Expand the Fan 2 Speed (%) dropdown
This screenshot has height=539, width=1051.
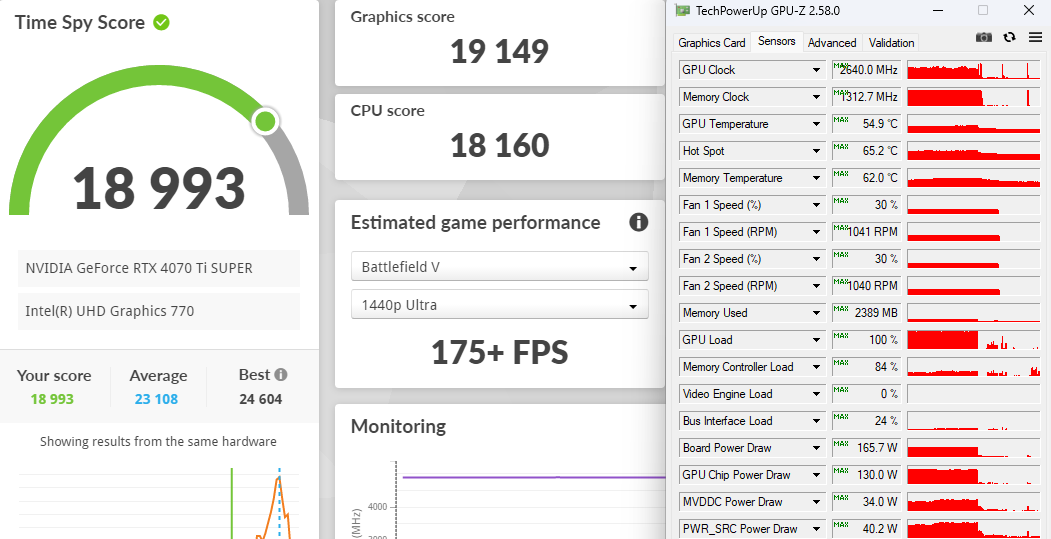(816, 259)
